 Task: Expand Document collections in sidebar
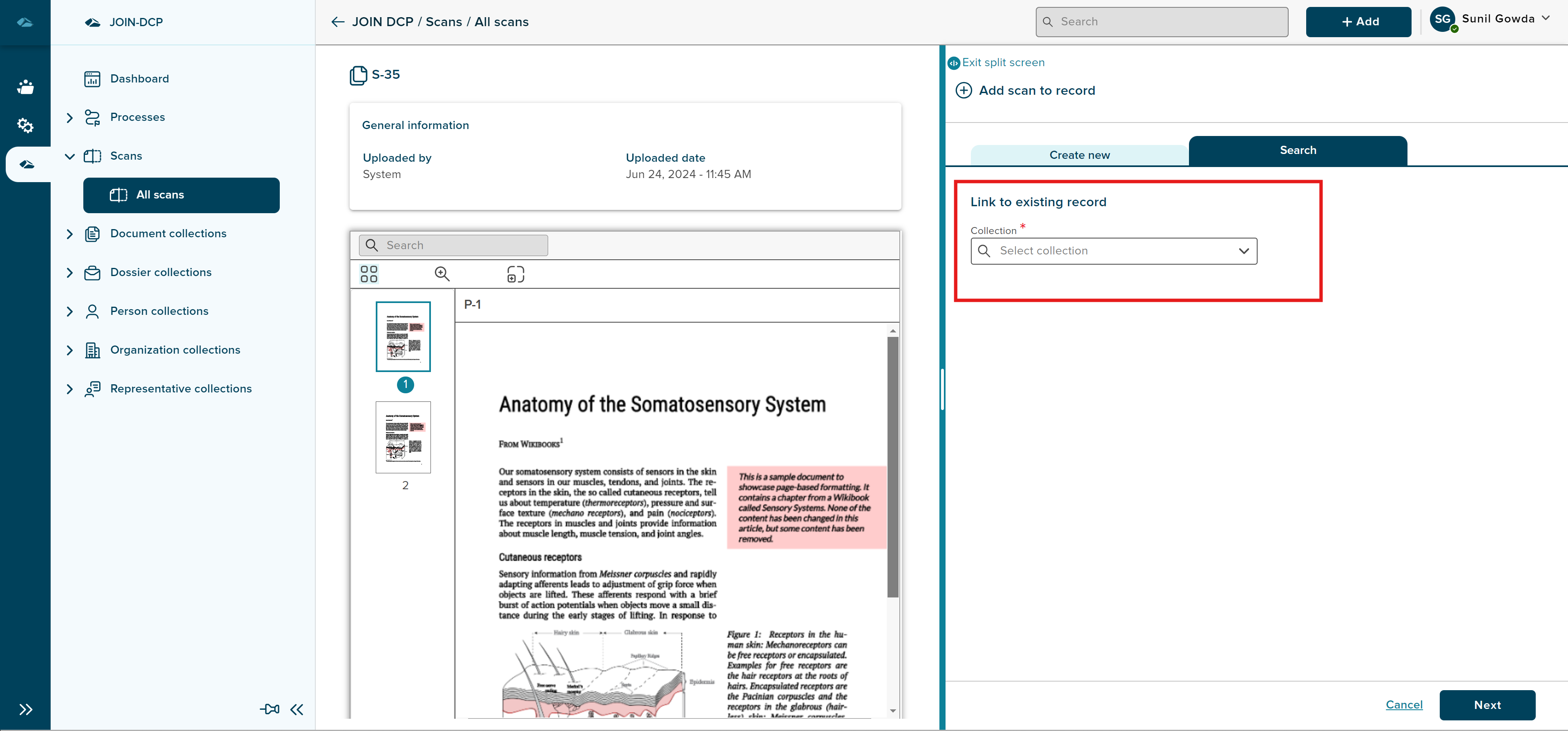[x=69, y=234]
